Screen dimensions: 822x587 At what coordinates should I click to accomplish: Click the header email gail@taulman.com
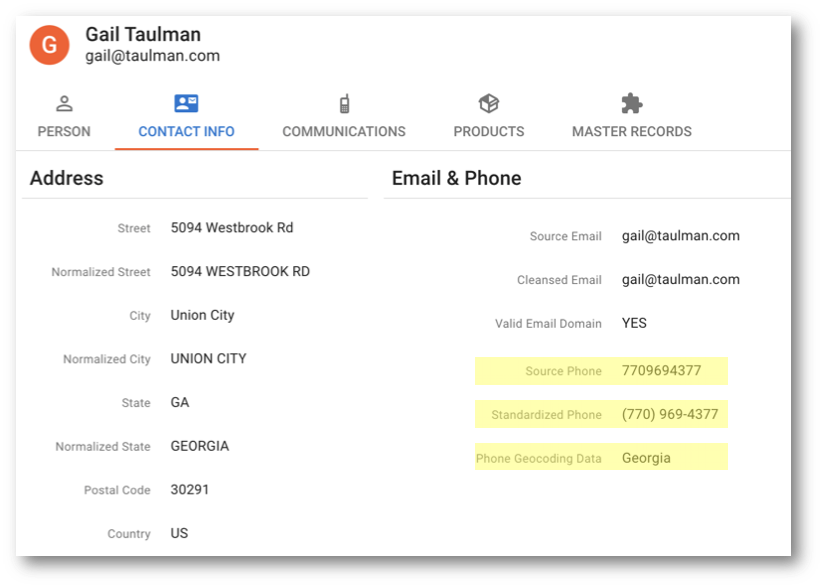click(x=153, y=56)
